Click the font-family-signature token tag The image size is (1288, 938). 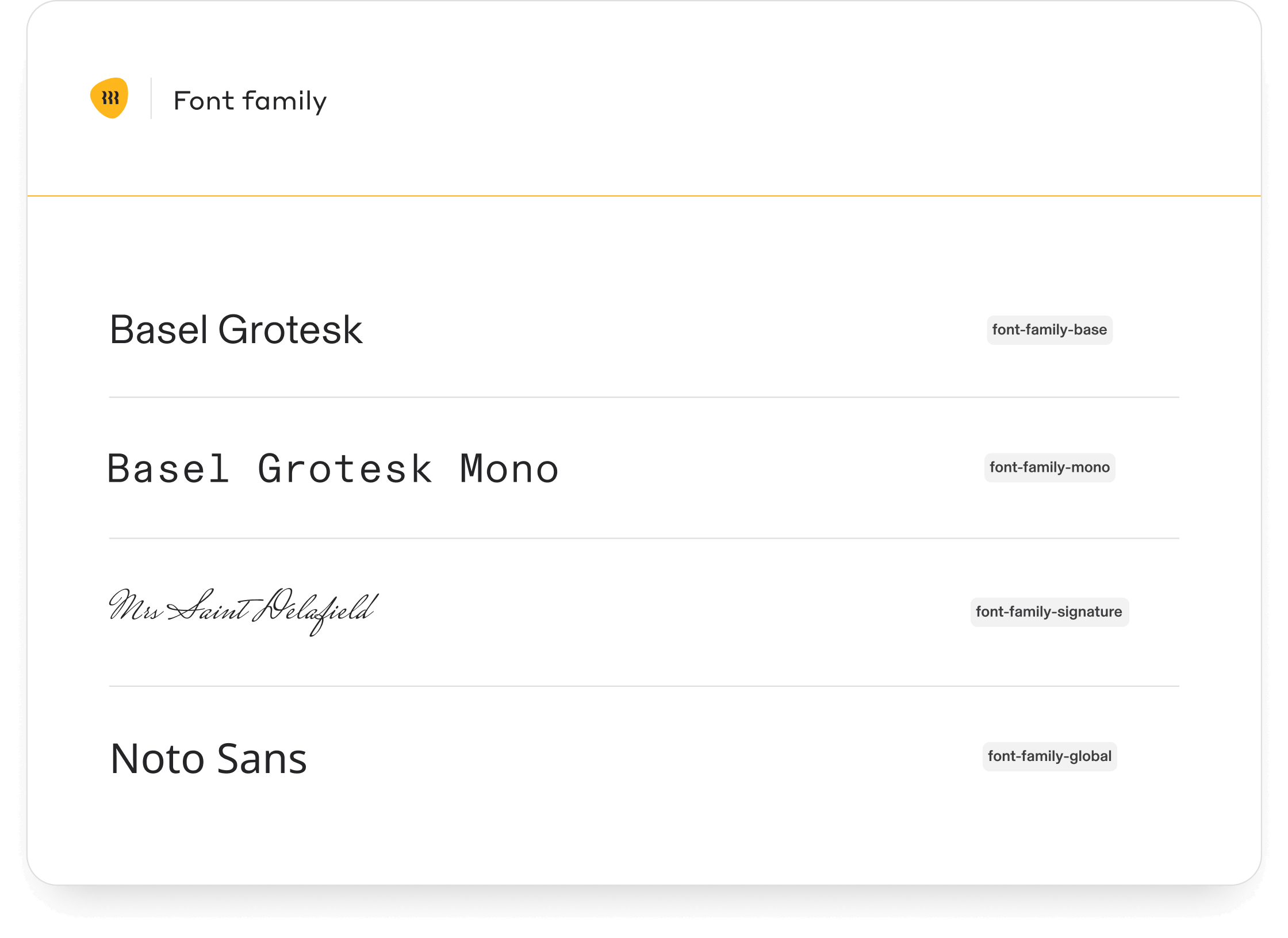pos(1049,612)
